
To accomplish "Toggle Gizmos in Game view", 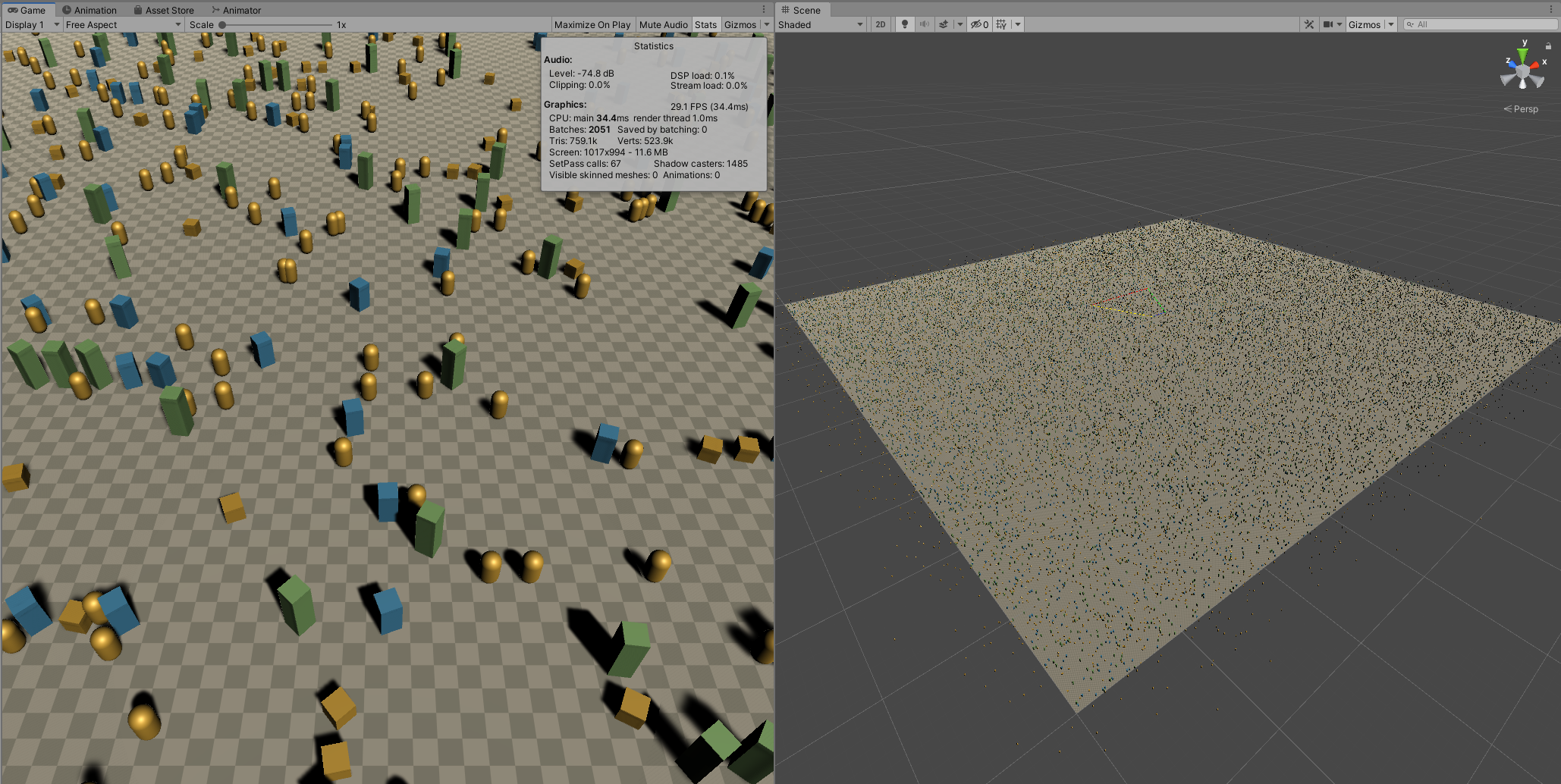I will click(x=740, y=24).
